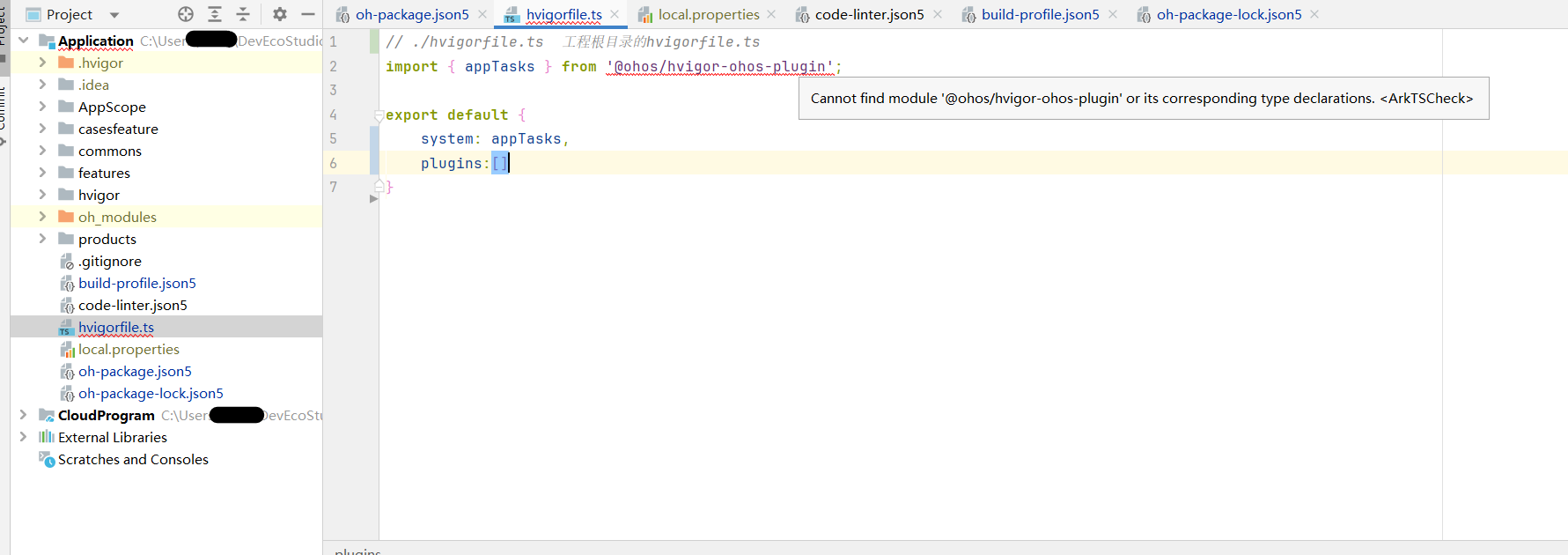Open the Project view dropdown
Viewport: 1568px width, 555px height.
[114, 15]
